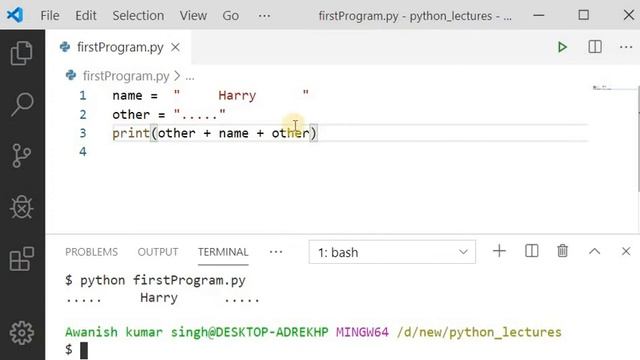The image size is (640, 360).
Task: Open the Explorer view in activity bar
Action: point(22,53)
